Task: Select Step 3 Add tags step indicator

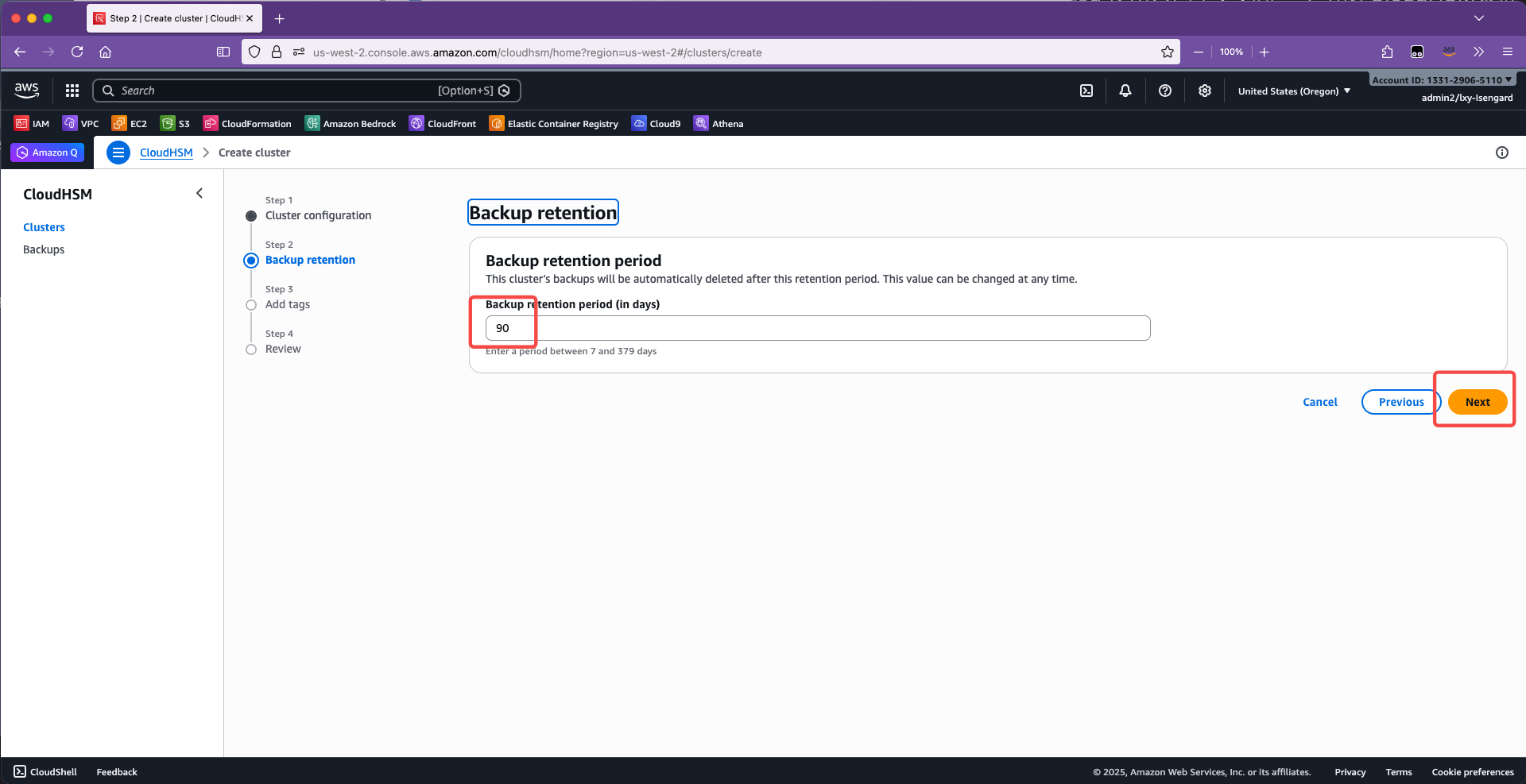Action: point(251,305)
